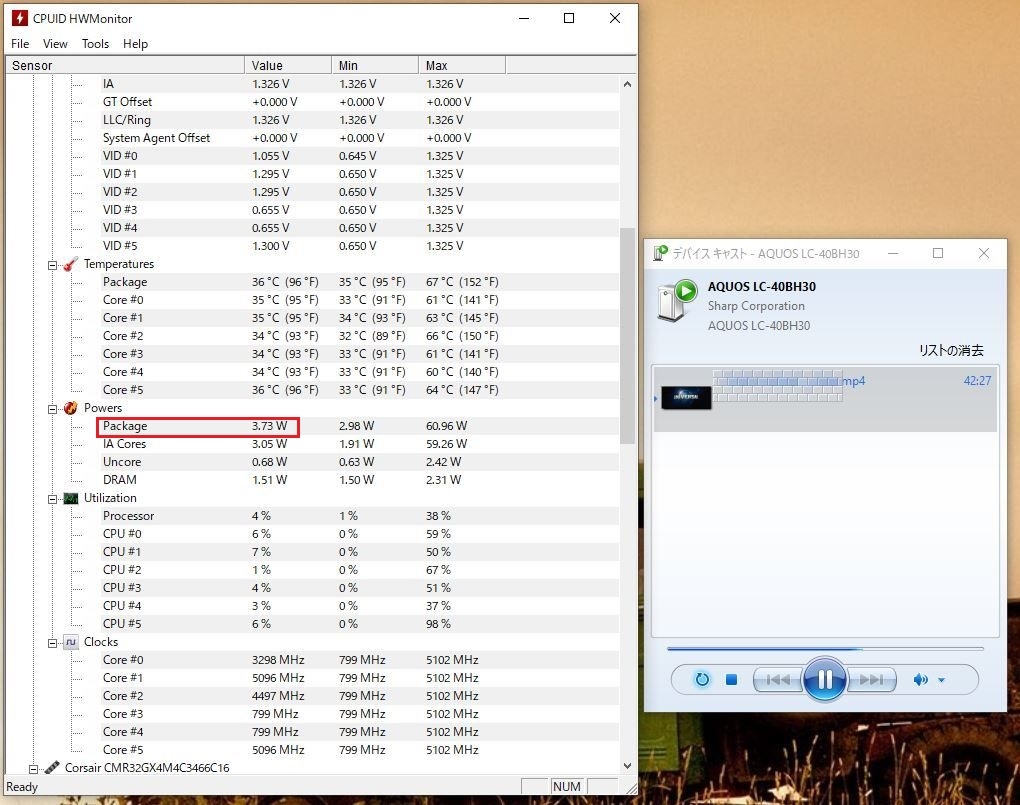Click the Max column header
Viewport: 1020px width, 805px height.
pos(462,65)
